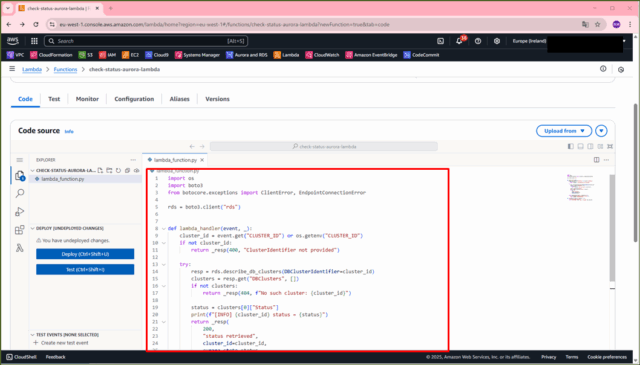Open the Explorer view in the editor sidebar

click(20, 176)
